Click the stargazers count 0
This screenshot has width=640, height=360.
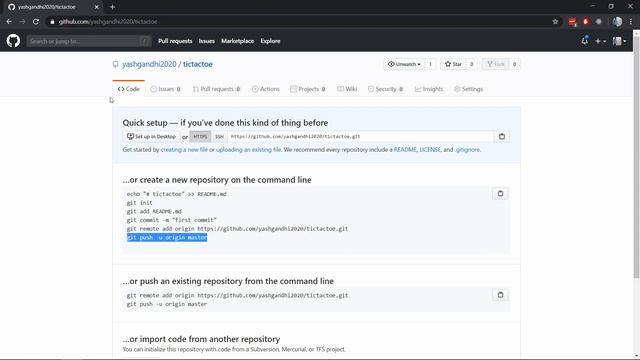[x=471, y=64]
